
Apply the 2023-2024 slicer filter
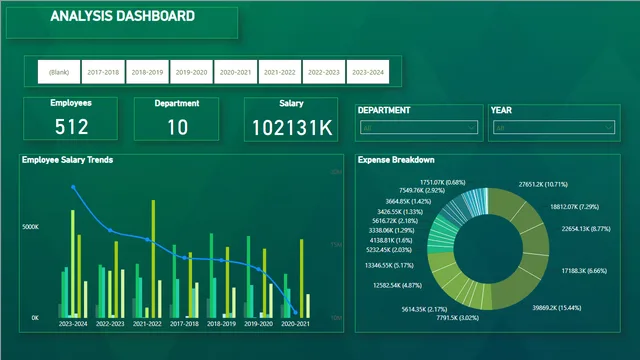(368, 72)
